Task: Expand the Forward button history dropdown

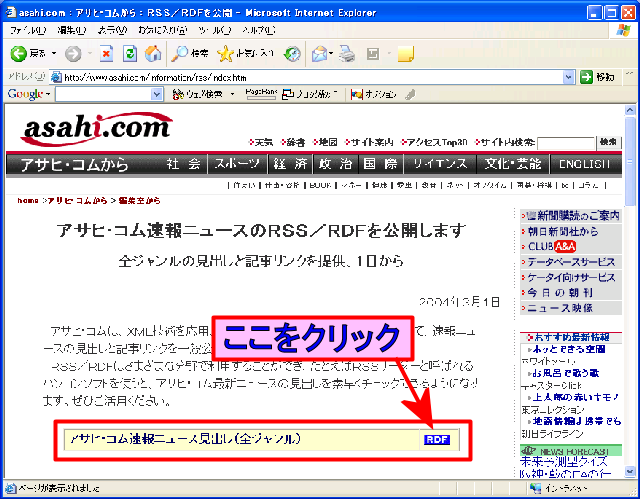Action: 89,53
